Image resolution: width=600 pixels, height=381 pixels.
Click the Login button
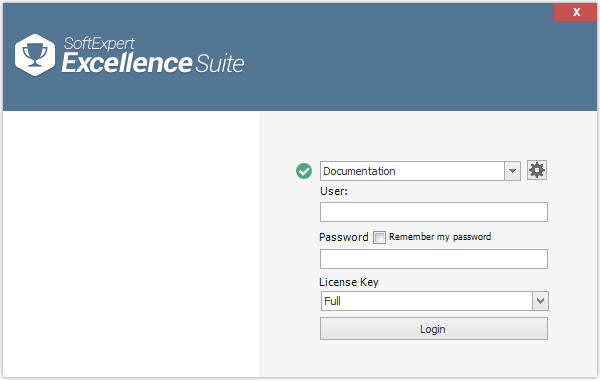[434, 329]
